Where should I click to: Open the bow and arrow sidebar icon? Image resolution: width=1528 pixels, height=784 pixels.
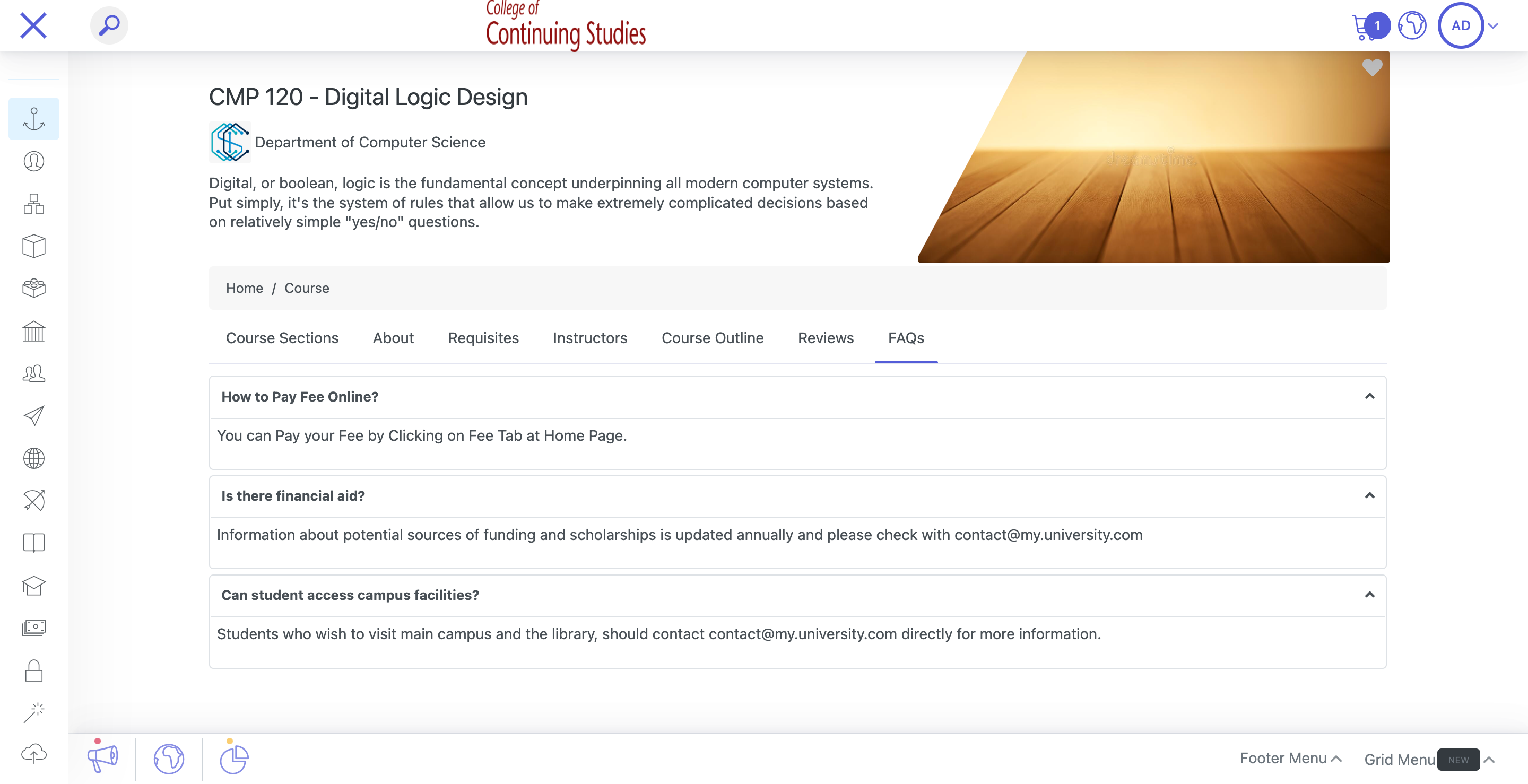[34, 501]
